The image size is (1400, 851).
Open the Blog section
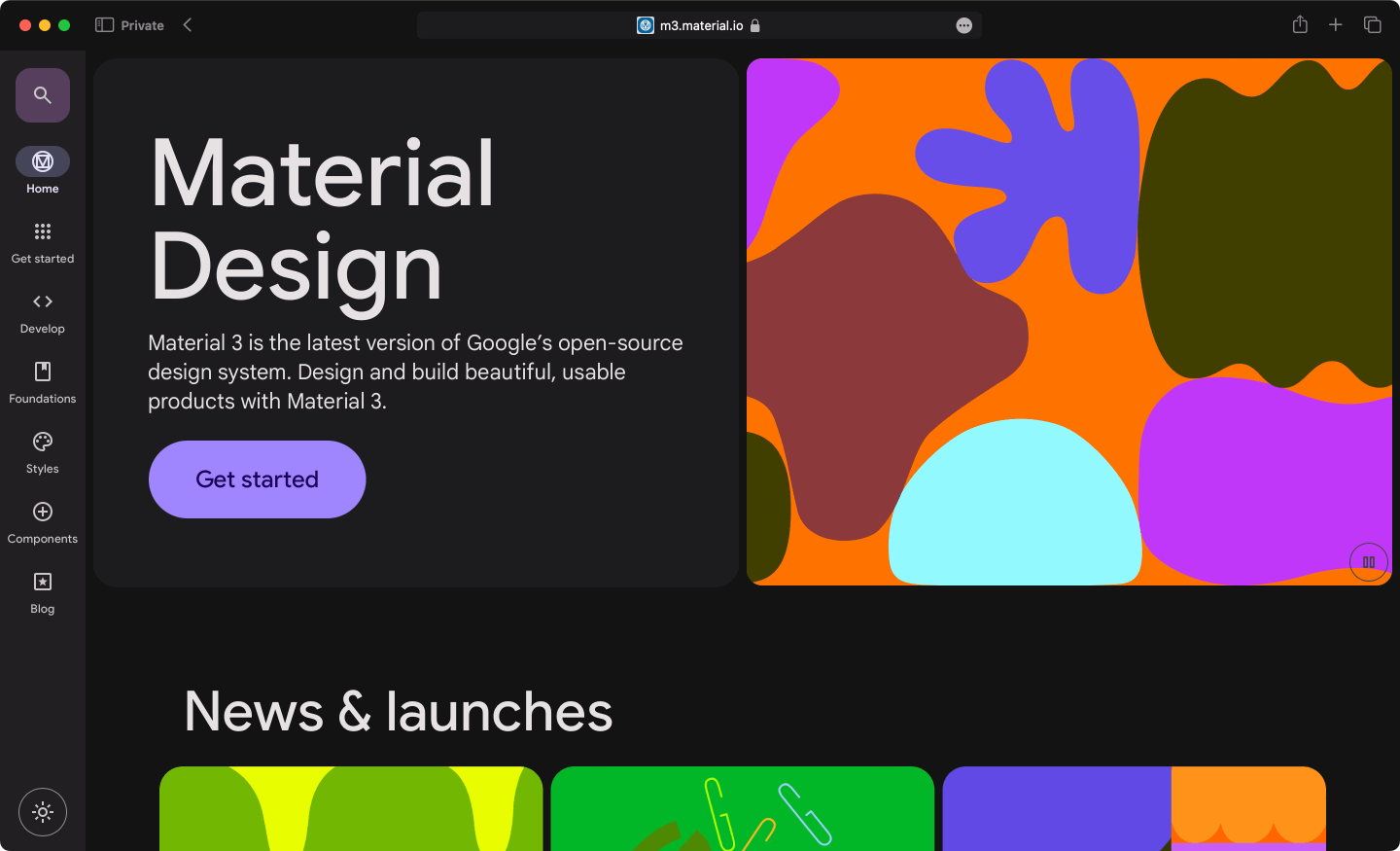coord(43,582)
